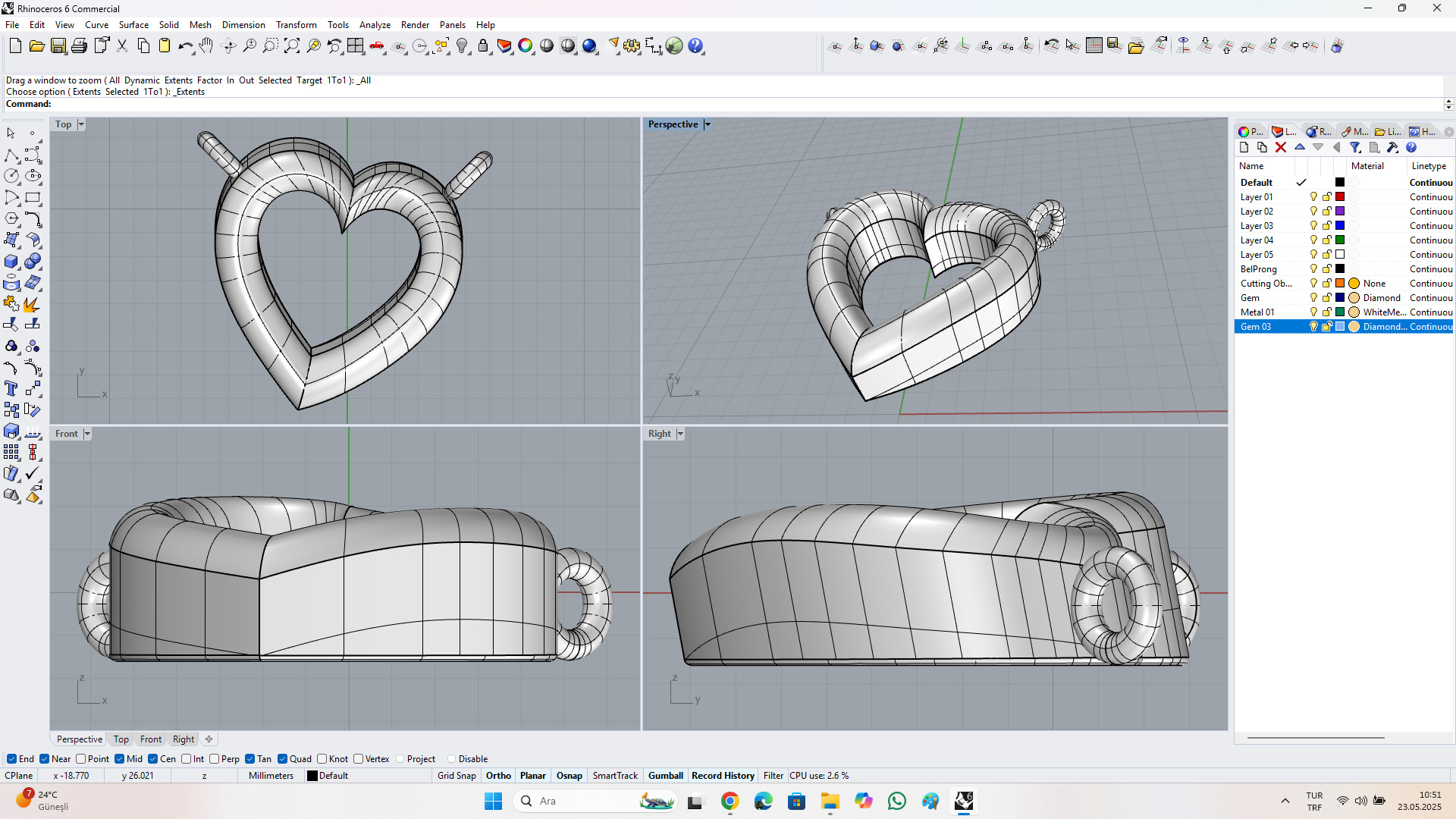1456x819 pixels.
Task: Toggle Grid Snap in status bar
Action: pos(457,776)
